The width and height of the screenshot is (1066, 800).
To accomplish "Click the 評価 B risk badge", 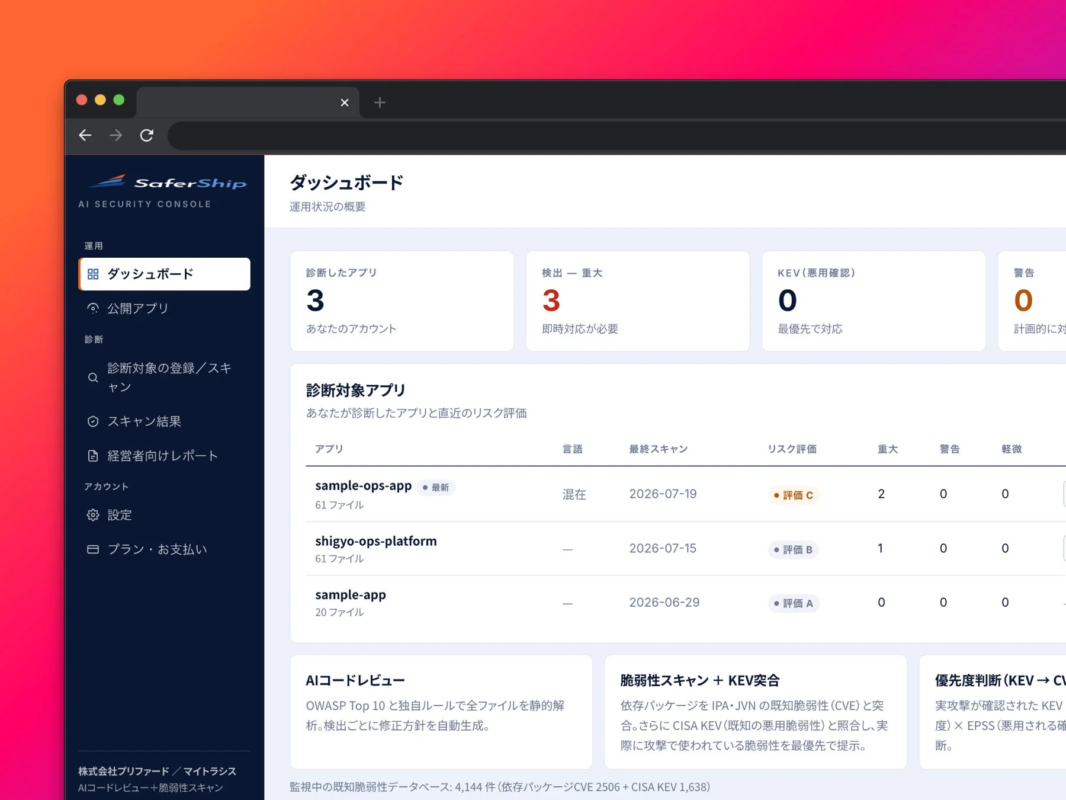I will point(793,549).
